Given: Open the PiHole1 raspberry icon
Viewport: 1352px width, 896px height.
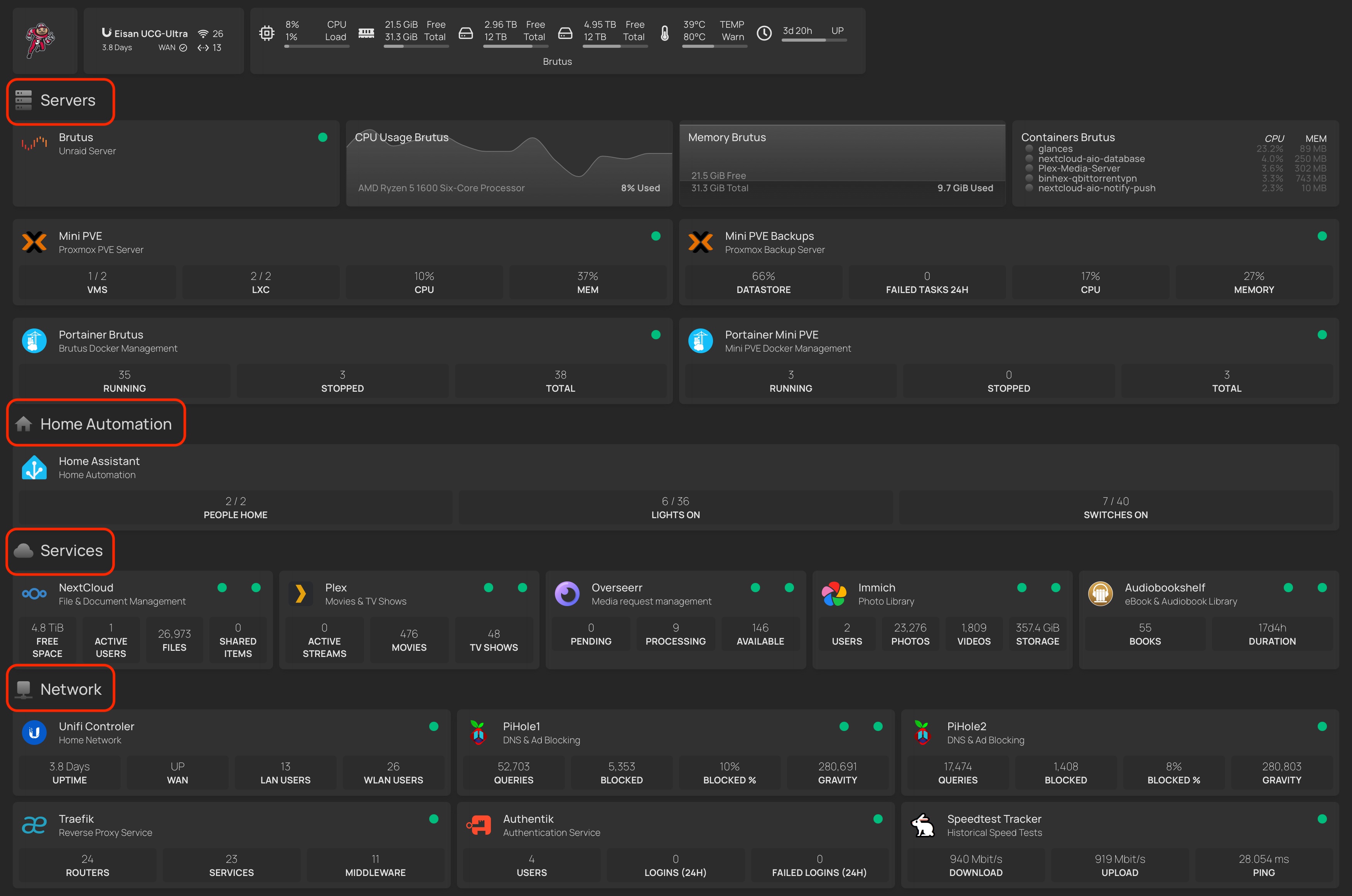Looking at the screenshot, I should tap(478, 733).
